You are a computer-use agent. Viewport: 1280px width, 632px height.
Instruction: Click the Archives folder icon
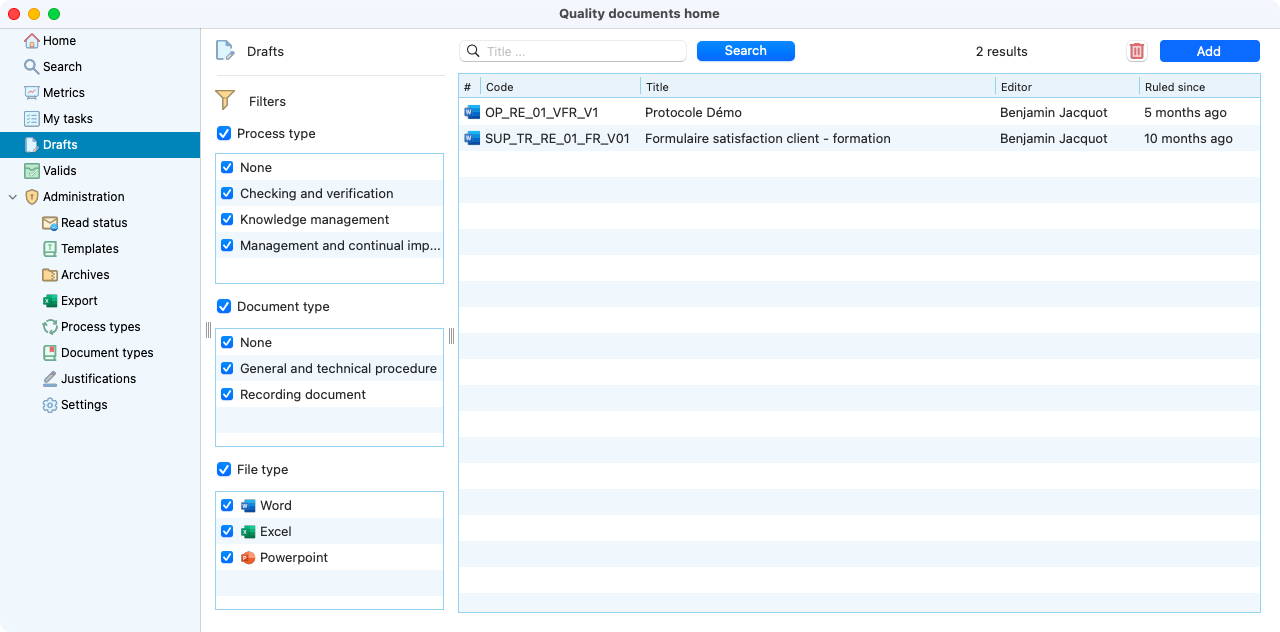[x=50, y=275]
